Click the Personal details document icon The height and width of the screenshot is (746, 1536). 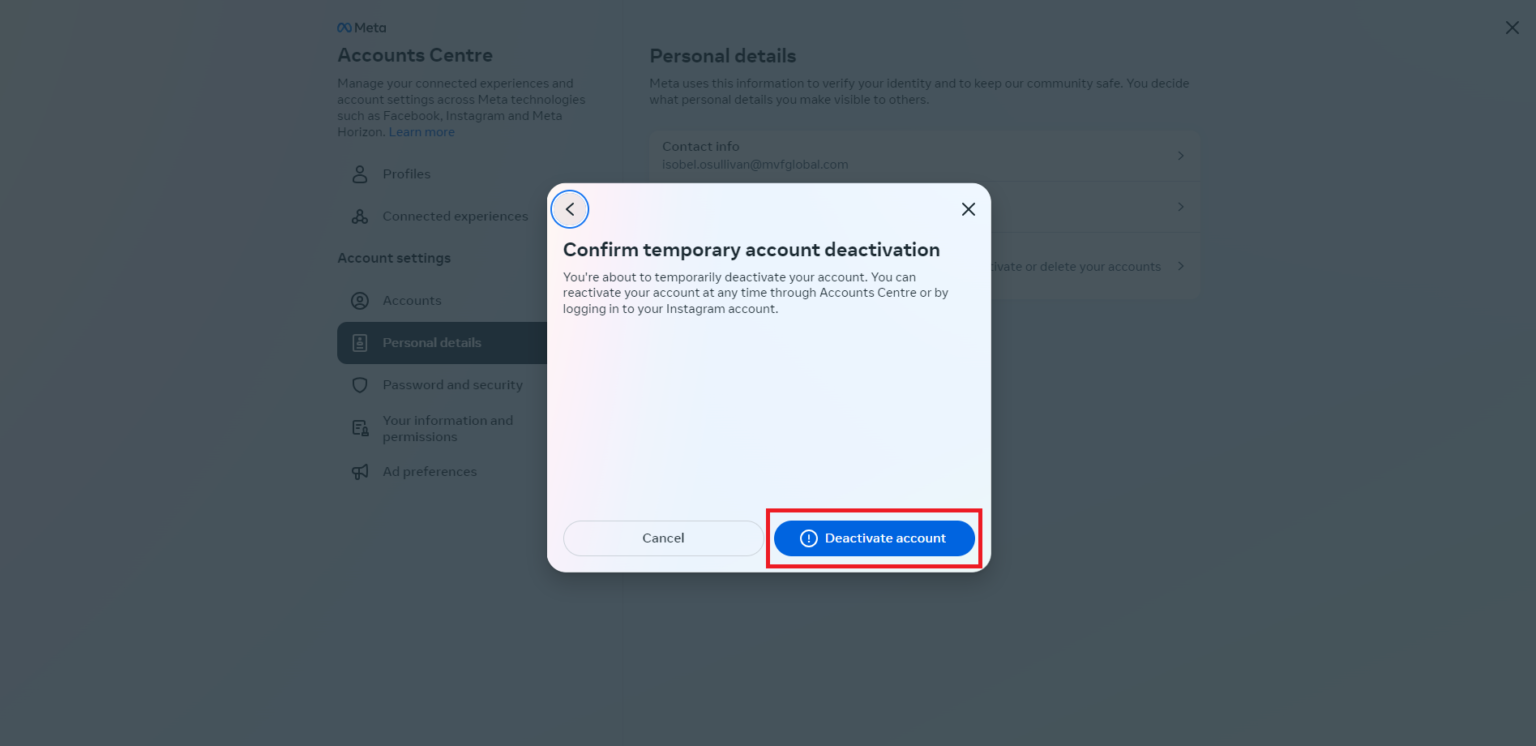(359, 342)
